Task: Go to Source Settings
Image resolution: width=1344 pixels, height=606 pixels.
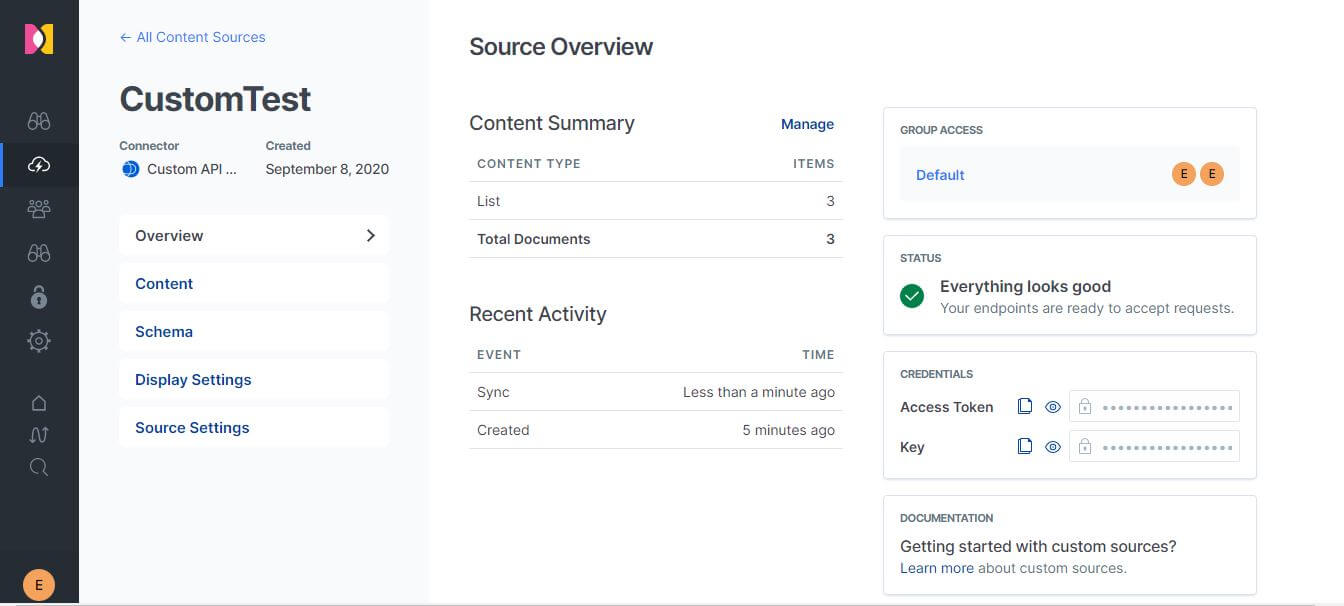Action: coord(191,427)
